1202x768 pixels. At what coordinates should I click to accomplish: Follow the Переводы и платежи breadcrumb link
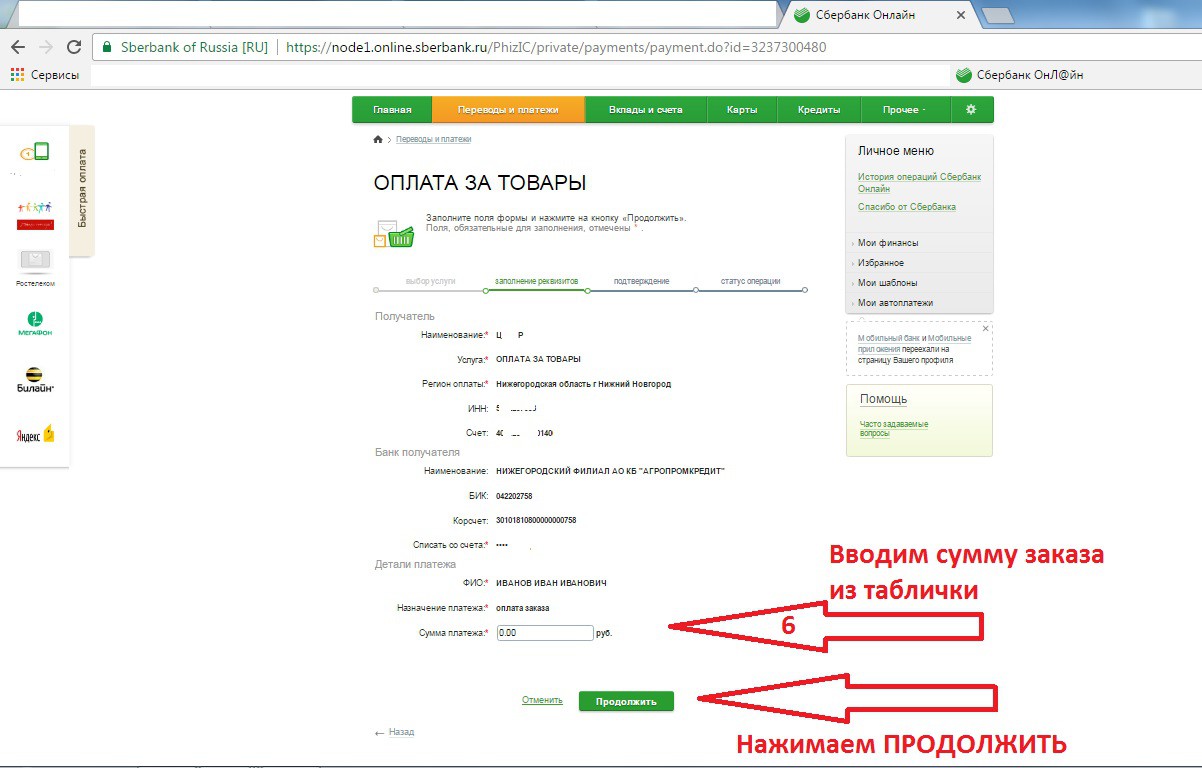[x=433, y=139]
